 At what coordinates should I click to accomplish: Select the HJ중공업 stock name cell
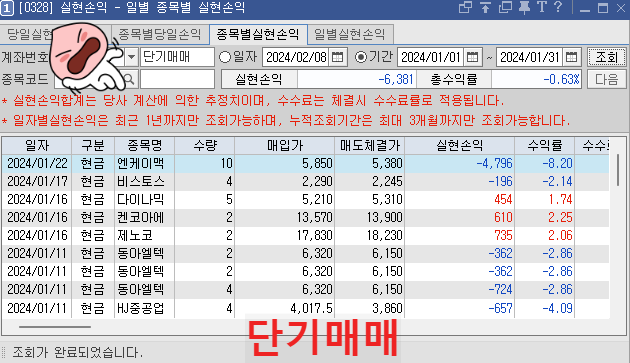point(144,308)
